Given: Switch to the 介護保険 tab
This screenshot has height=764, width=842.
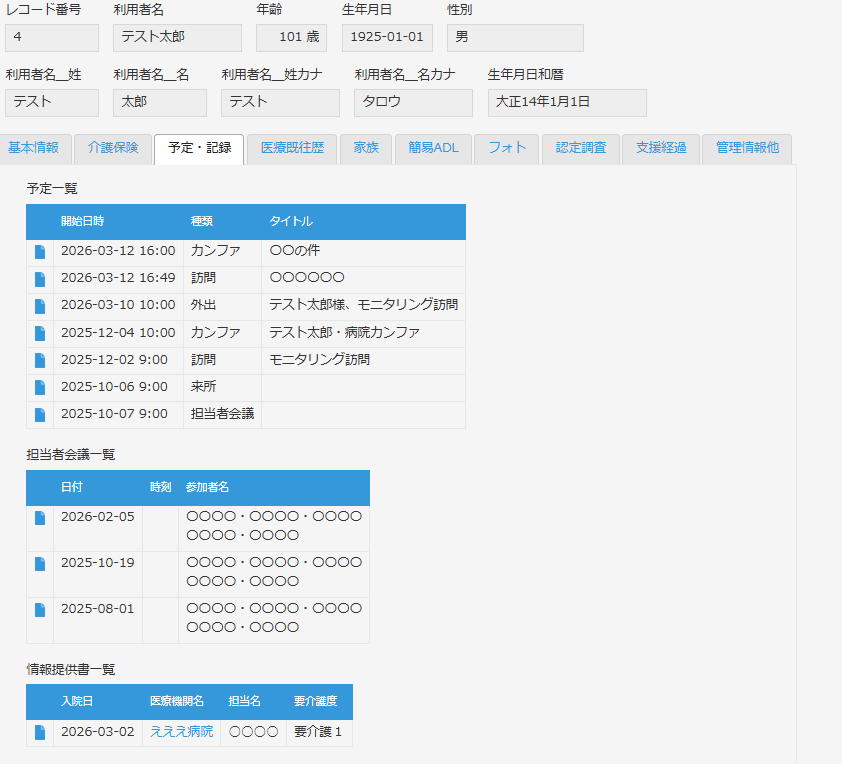Looking at the screenshot, I should (113, 148).
